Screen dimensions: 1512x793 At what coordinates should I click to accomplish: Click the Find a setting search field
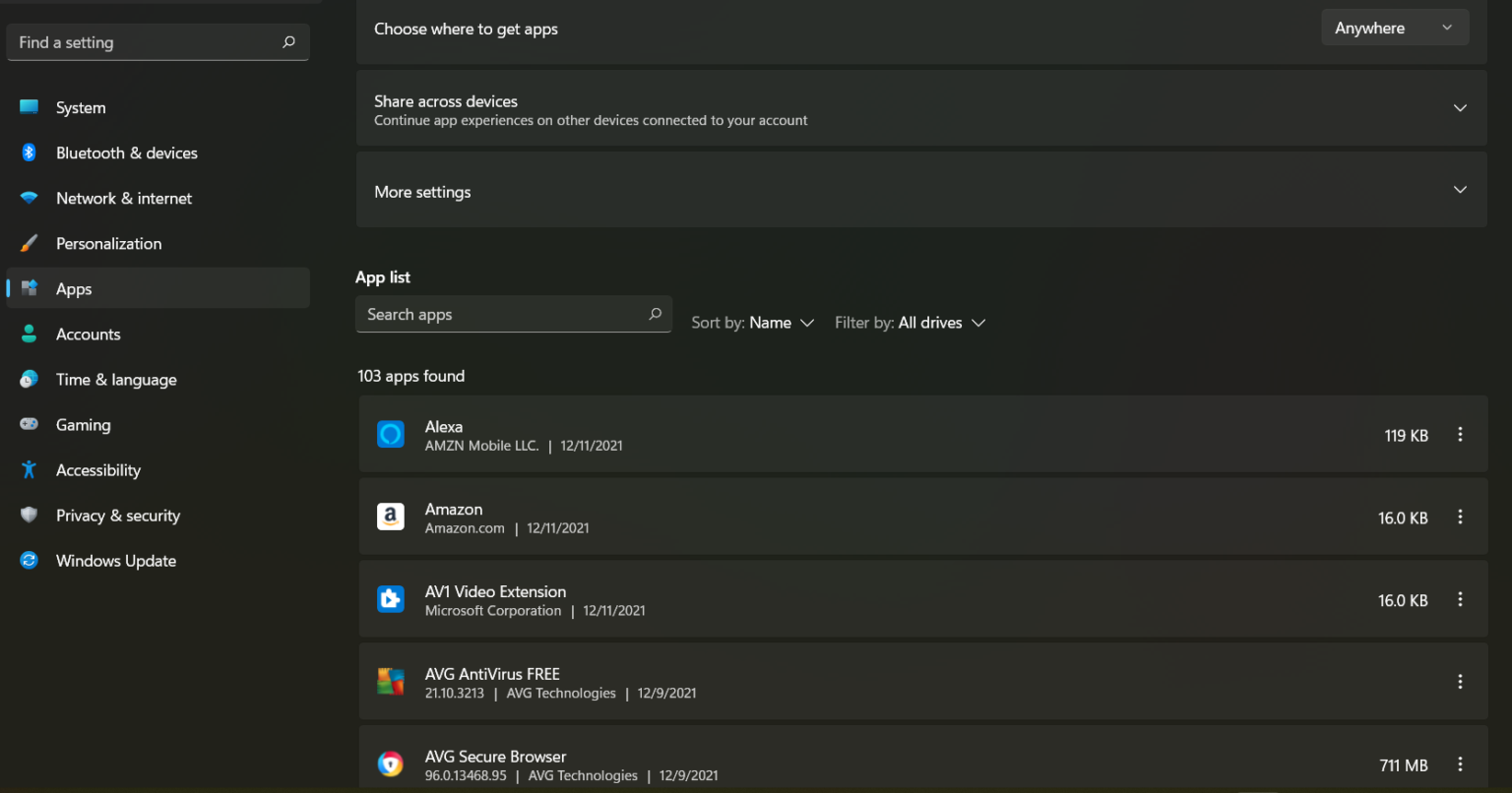click(157, 42)
